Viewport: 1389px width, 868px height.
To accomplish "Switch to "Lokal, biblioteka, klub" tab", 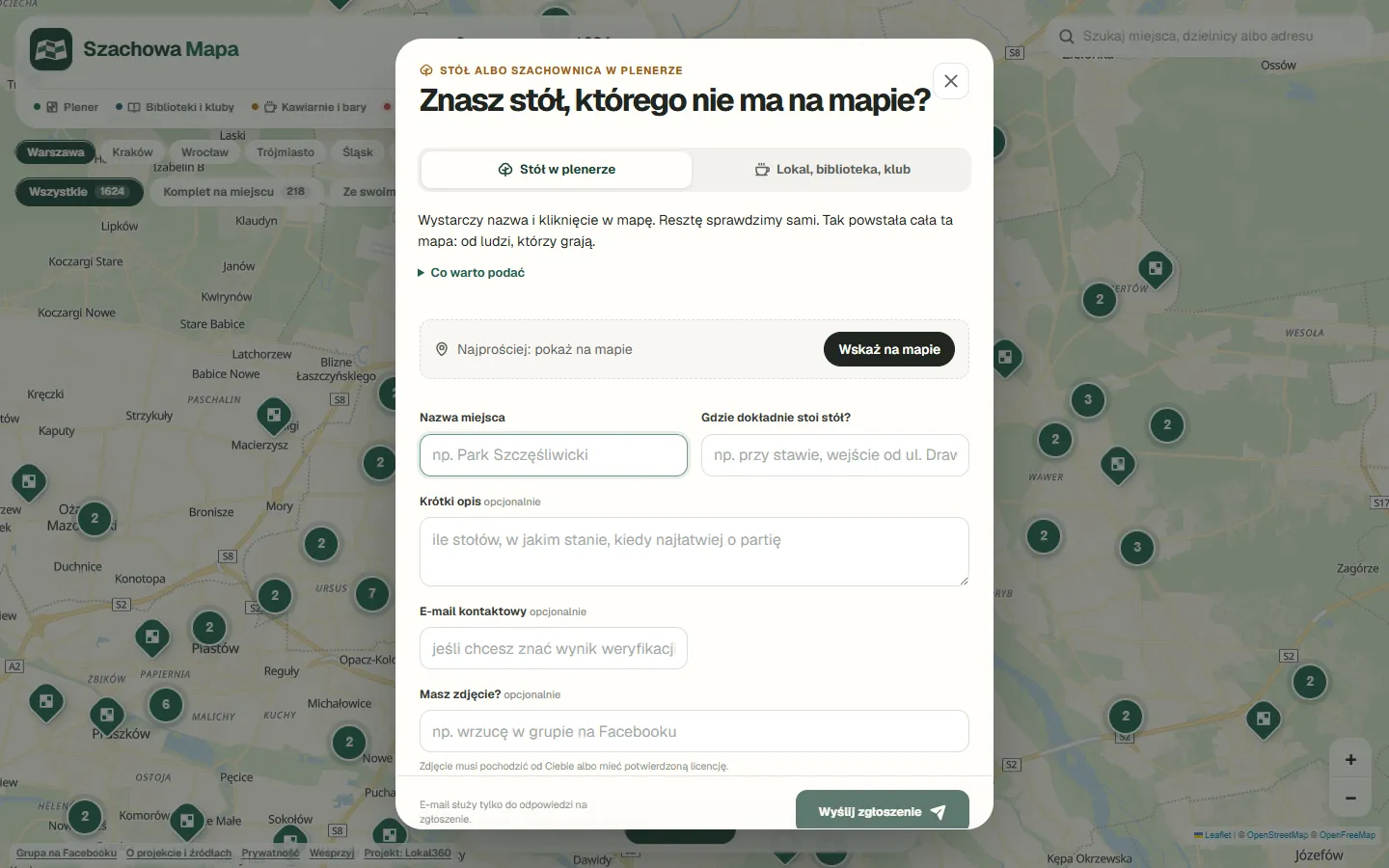I will [x=831, y=169].
